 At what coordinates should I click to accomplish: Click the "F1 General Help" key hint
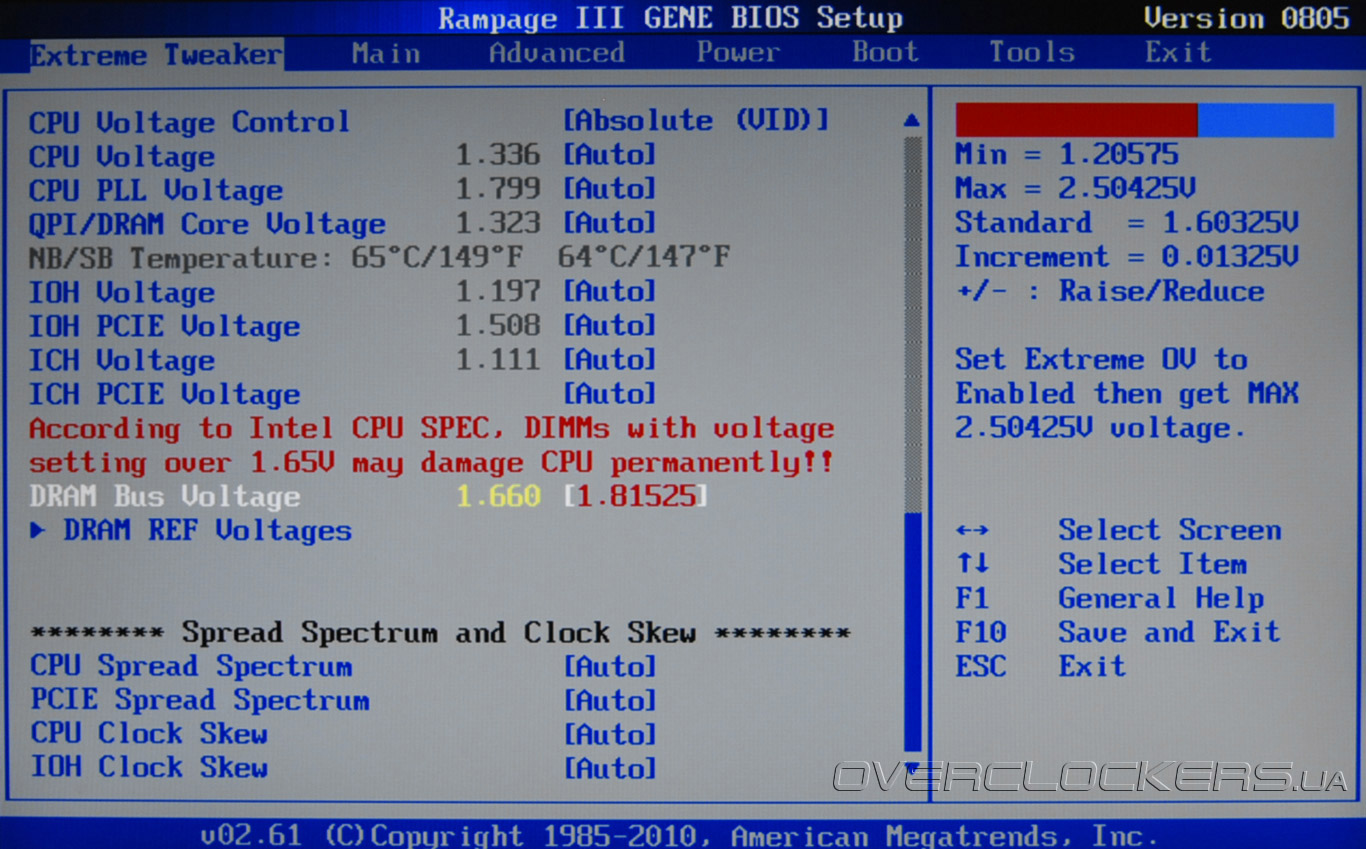[x=1110, y=598]
